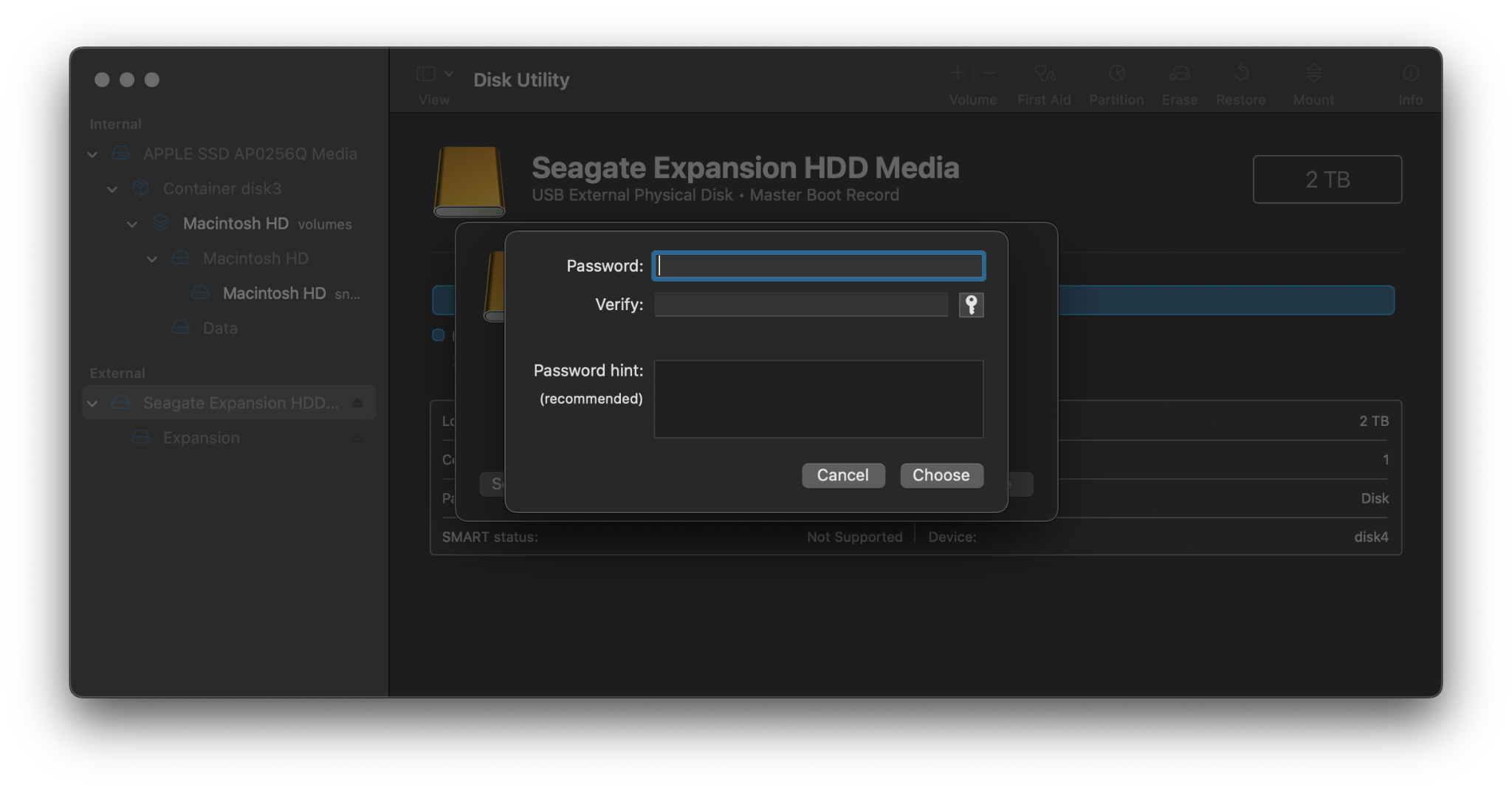Screen dimensions: 1512x790
Task: Run First Aid from the toolbar
Action: 1043,81
